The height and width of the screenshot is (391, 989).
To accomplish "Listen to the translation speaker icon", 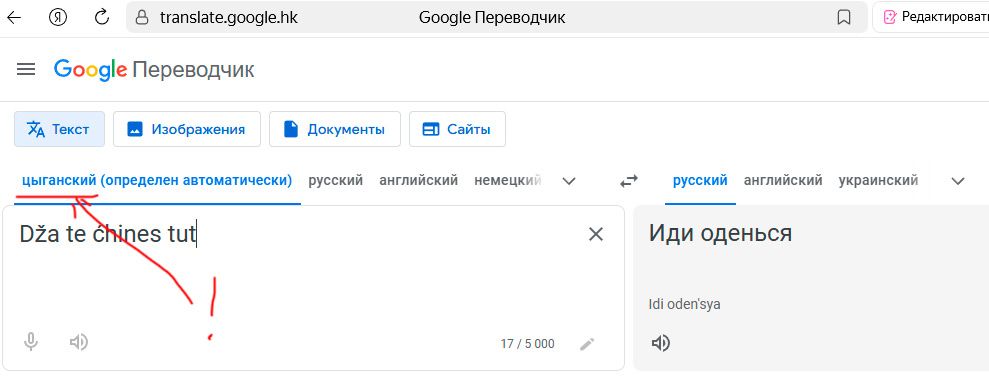I will [660, 343].
